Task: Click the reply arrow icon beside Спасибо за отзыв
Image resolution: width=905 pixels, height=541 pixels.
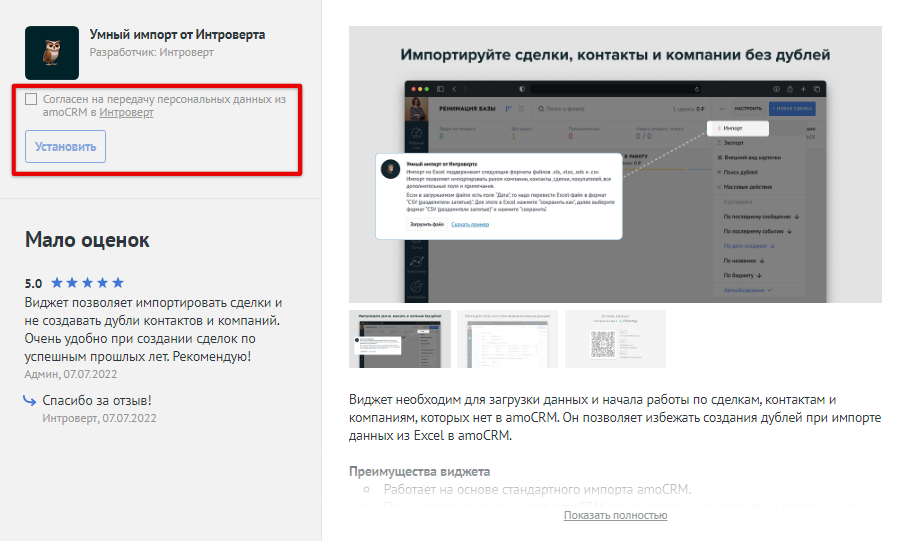Action: coord(29,400)
